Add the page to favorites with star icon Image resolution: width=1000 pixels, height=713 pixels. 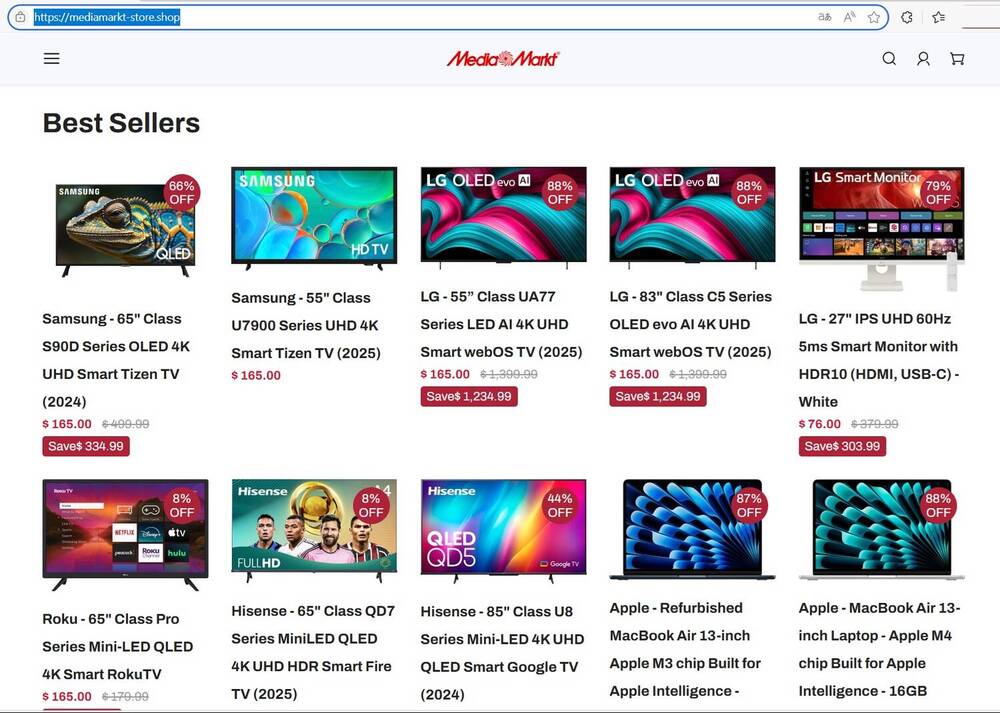pos(871,17)
